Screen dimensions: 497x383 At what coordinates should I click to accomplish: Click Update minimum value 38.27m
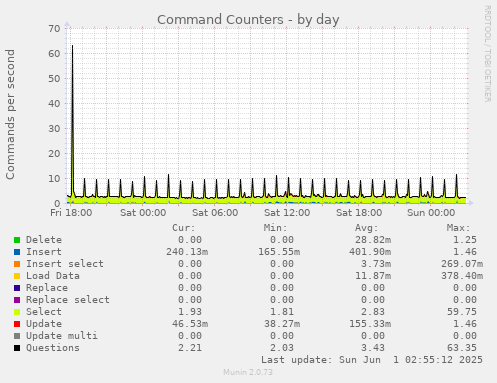(282, 324)
